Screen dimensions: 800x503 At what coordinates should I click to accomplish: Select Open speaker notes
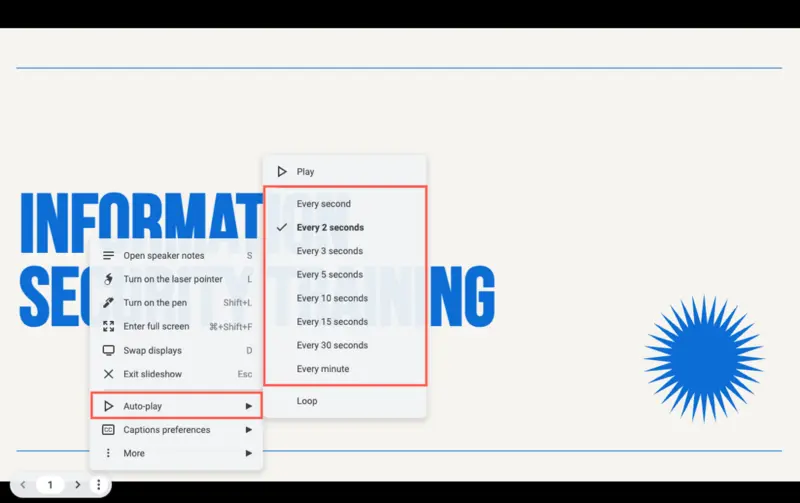pyautogui.click(x=176, y=256)
